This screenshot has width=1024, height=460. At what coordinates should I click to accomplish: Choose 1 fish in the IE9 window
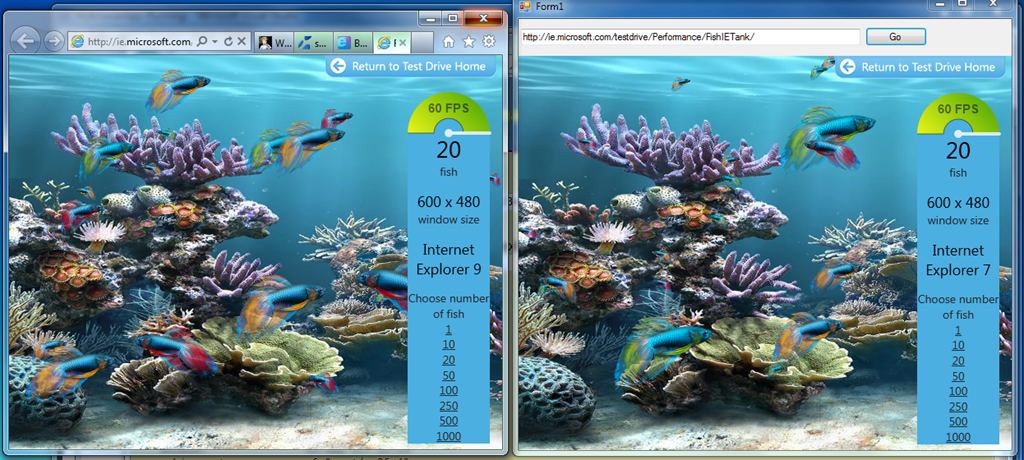[449, 329]
